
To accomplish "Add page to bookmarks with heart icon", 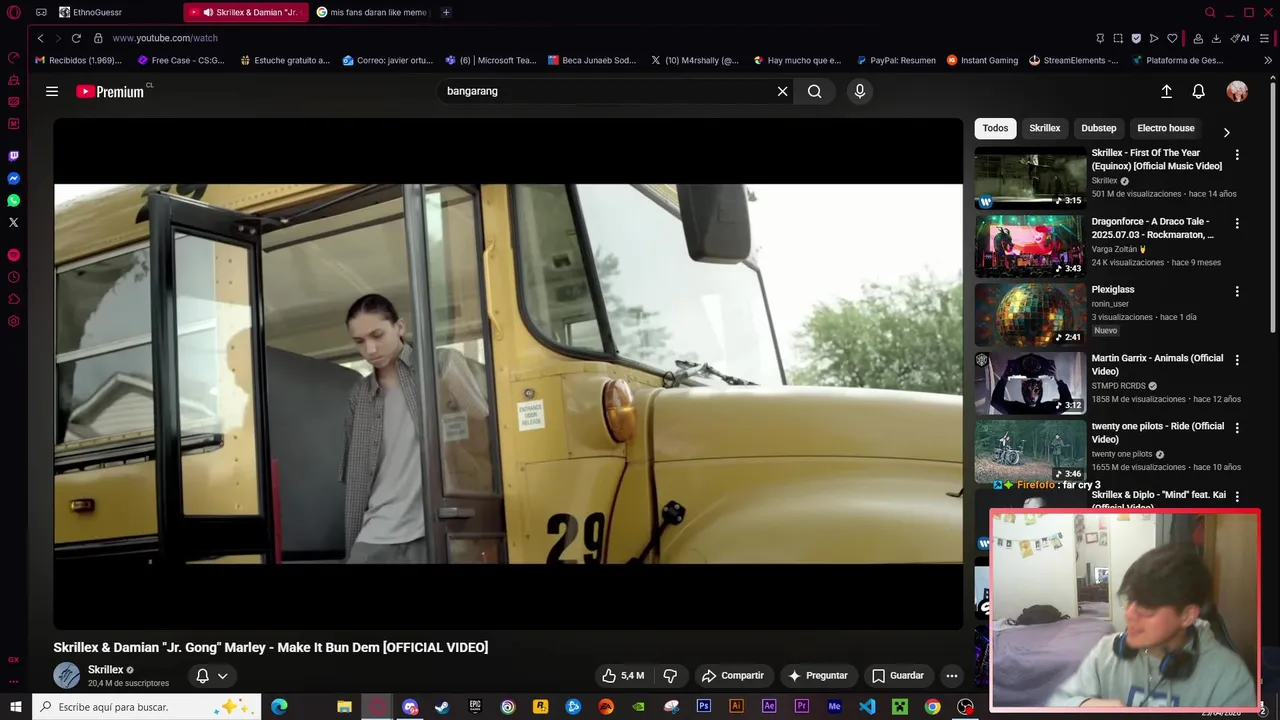I will [x=1172, y=38].
